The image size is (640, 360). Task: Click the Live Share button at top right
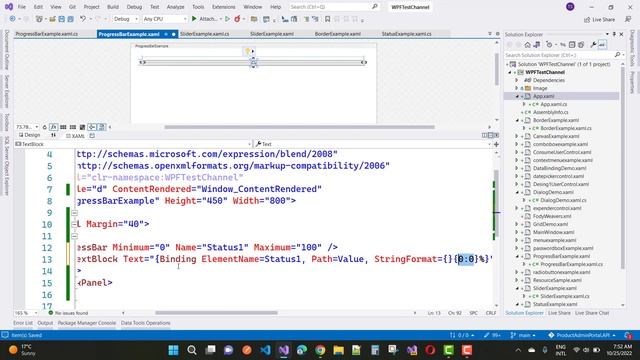(600, 19)
